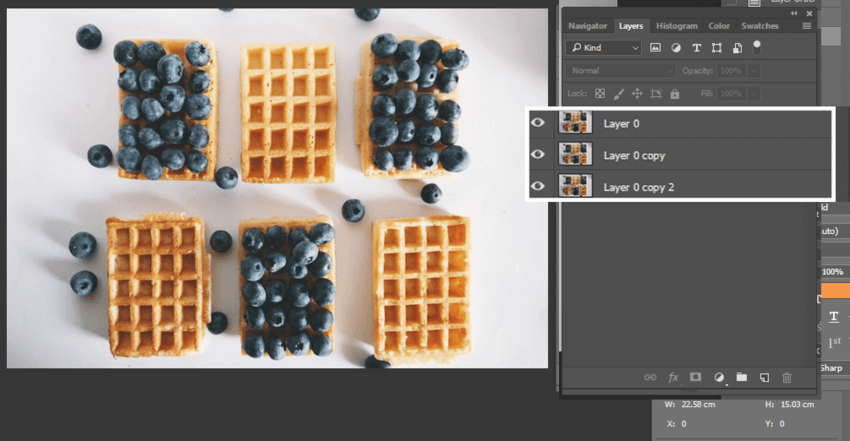Switch to the Layers tab

pyautogui.click(x=631, y=26)
